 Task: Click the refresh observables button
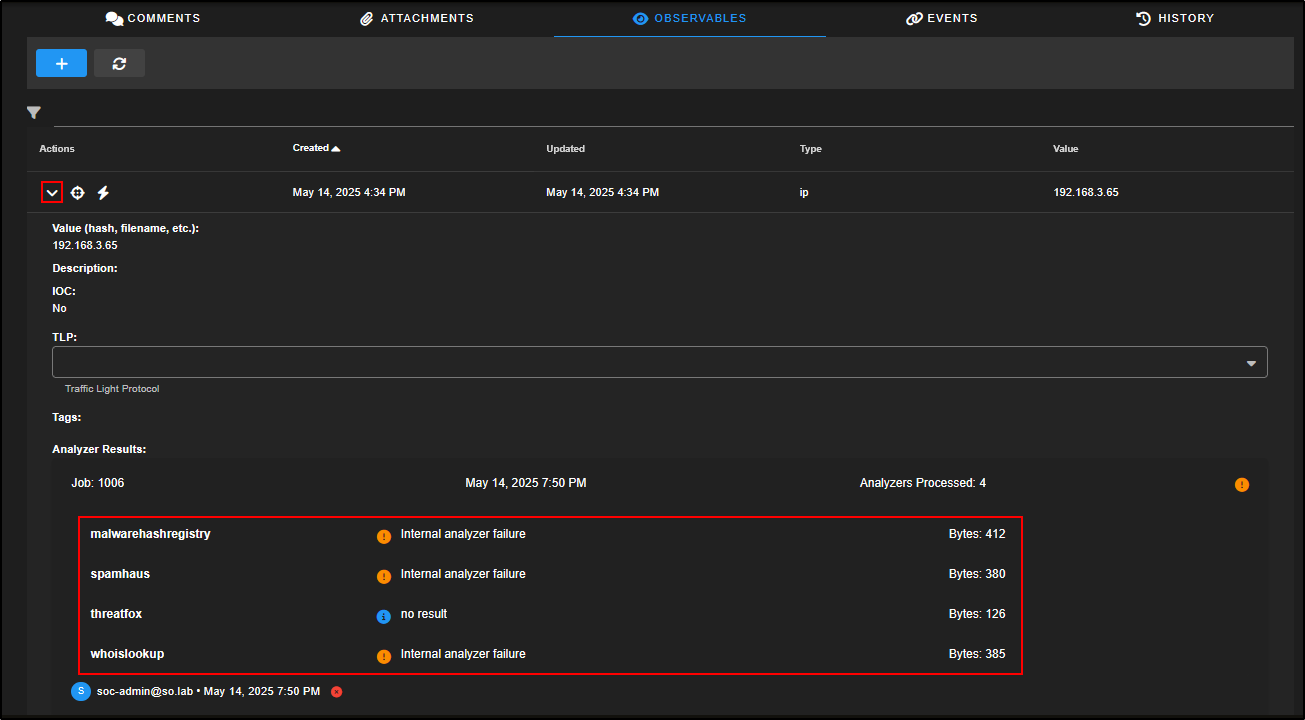pyautogui.click(x=119, y=63)
